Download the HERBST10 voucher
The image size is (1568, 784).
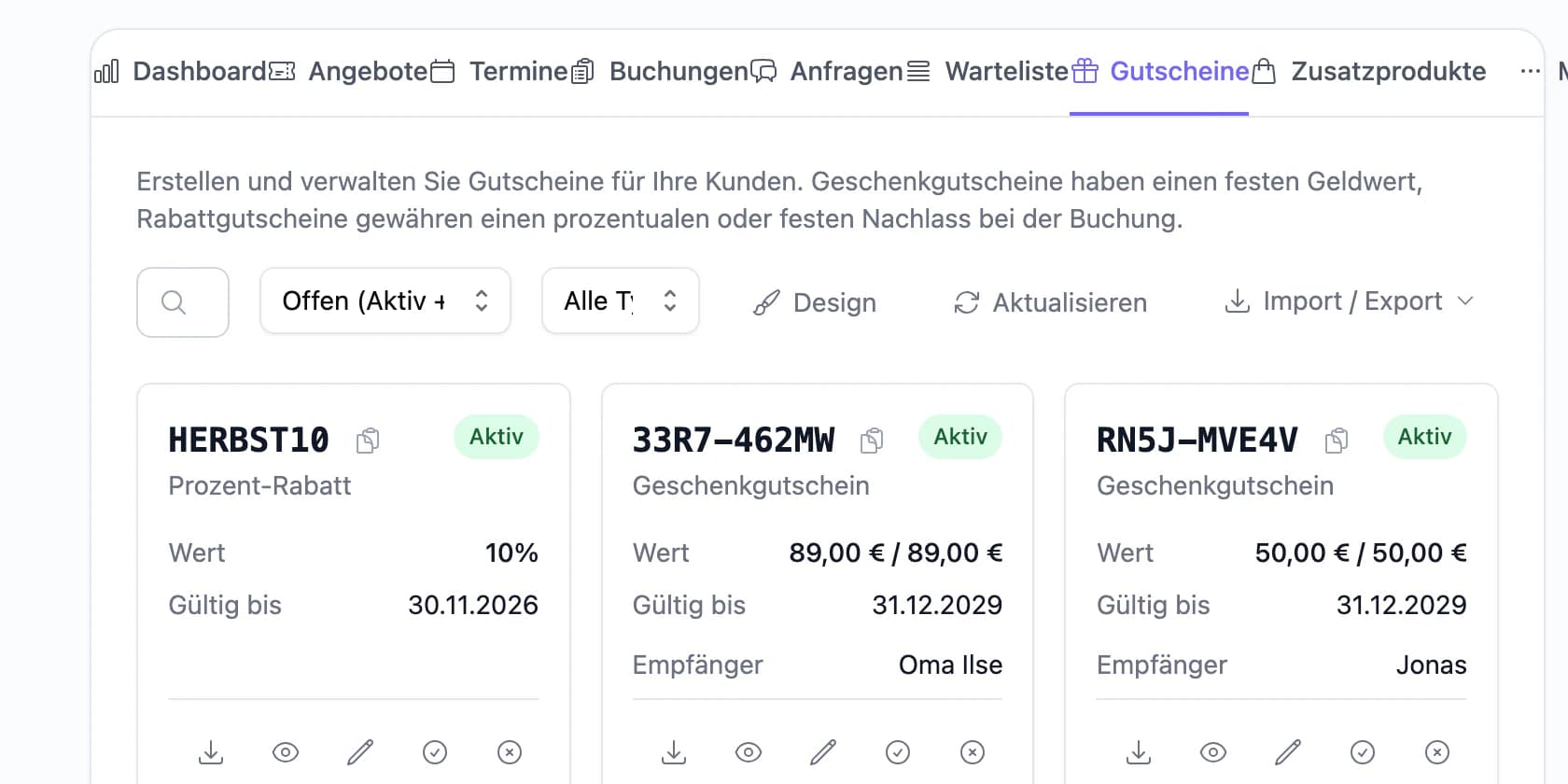[211, 752]
